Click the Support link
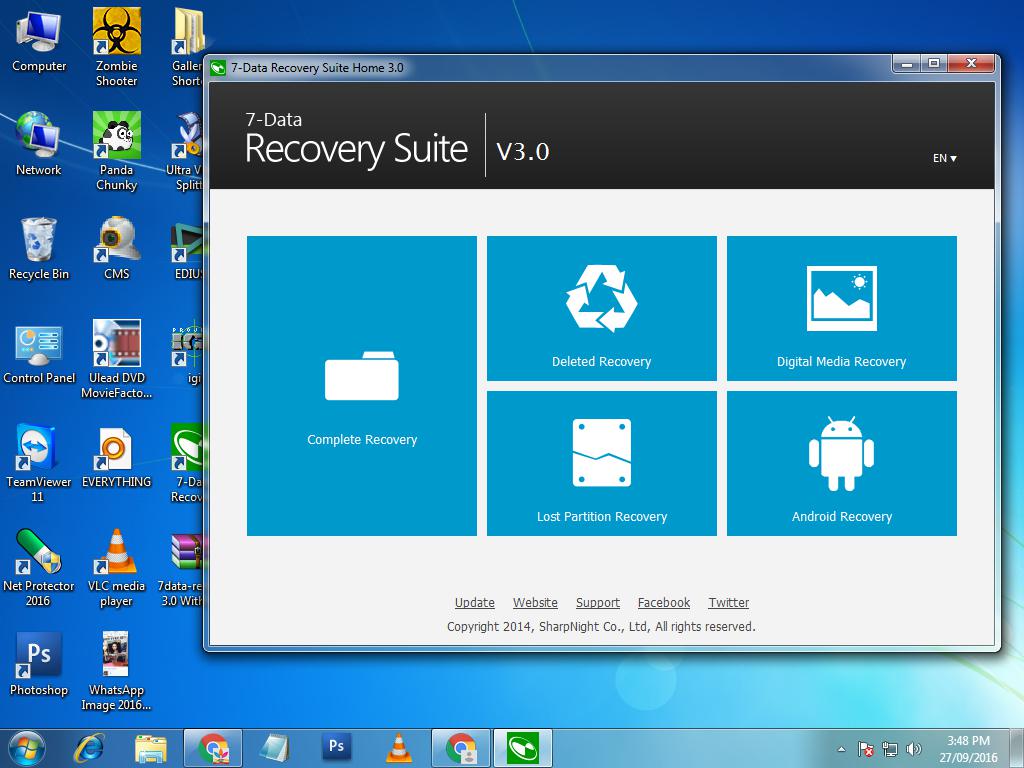Screen dimensions: 1024x768 tap(598, 603)
